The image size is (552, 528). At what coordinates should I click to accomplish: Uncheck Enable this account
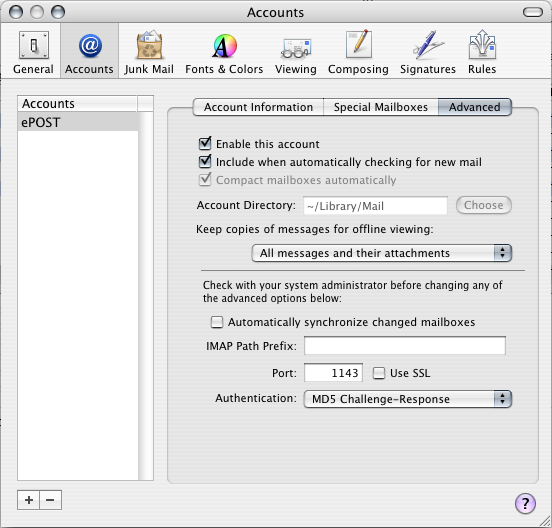[x=205, y=144]
